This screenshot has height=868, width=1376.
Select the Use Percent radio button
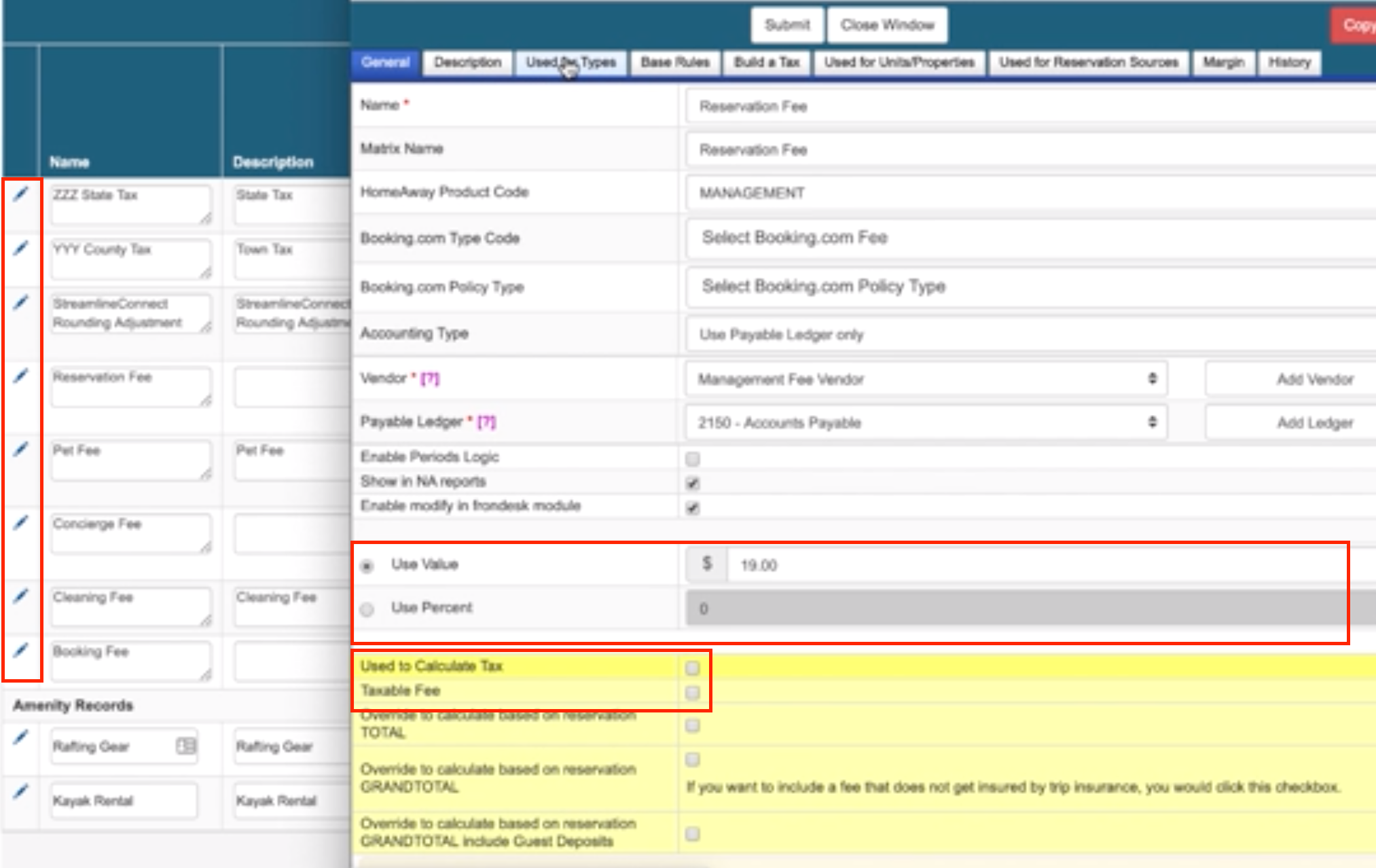(367, 609)
